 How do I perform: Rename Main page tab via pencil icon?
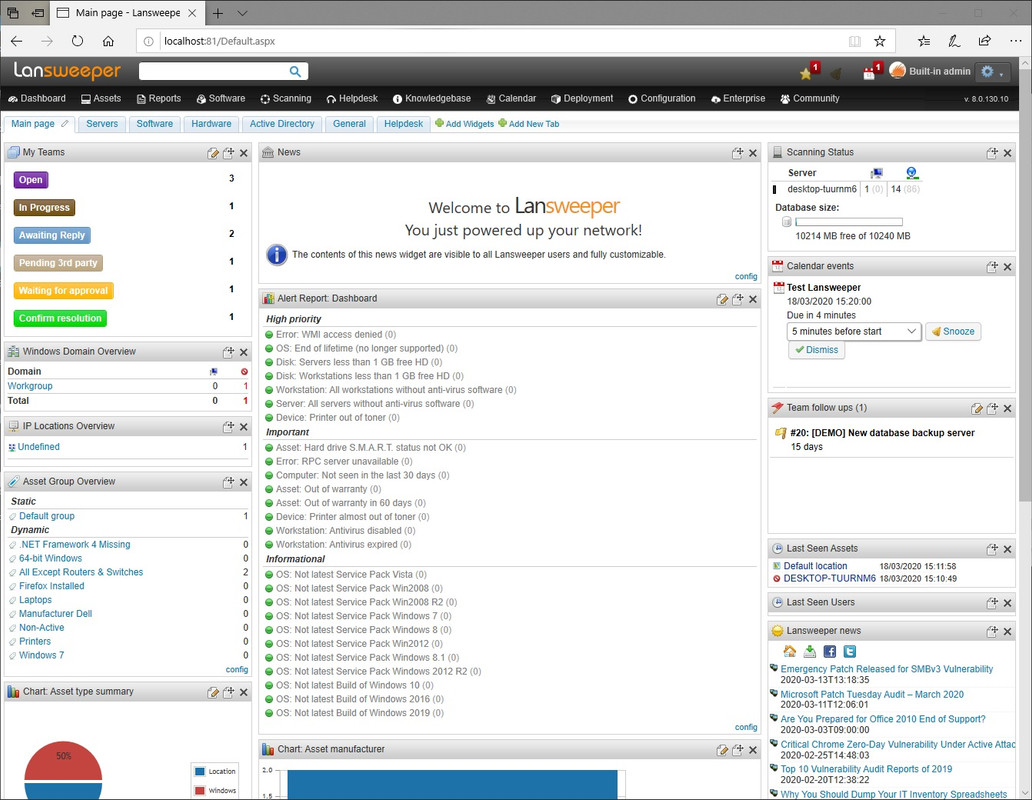pos(64,124)
